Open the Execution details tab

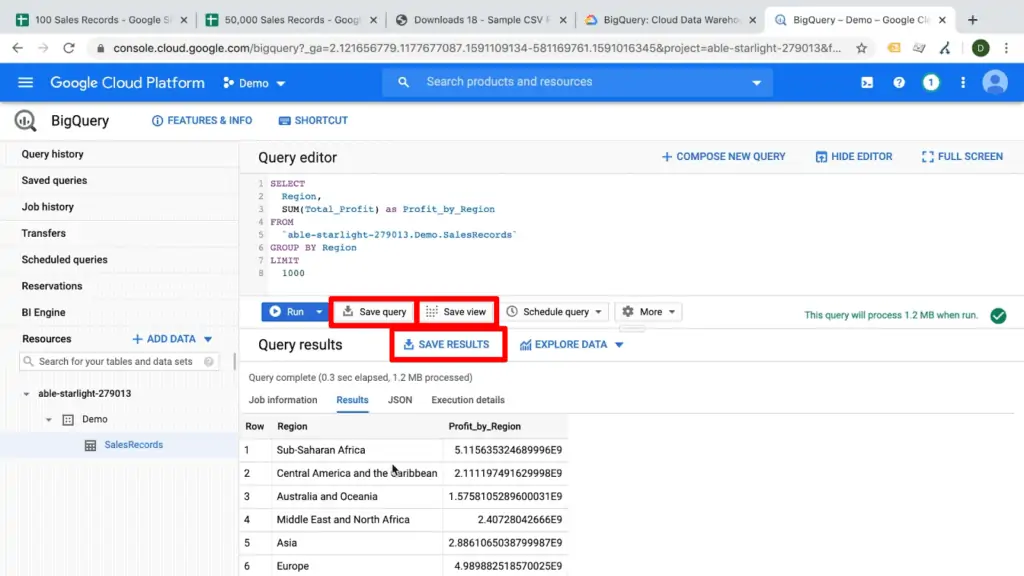point(467,399)
